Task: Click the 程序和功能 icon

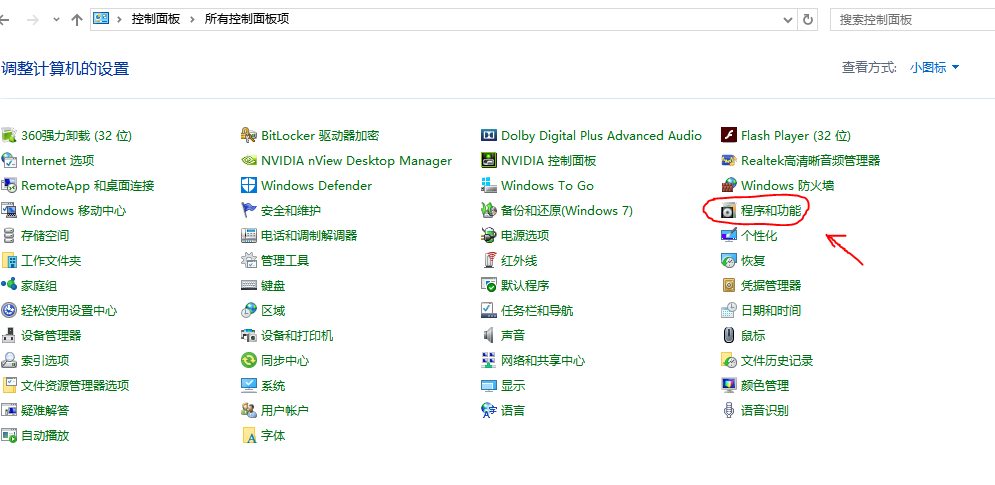Action: coord(728,210)
